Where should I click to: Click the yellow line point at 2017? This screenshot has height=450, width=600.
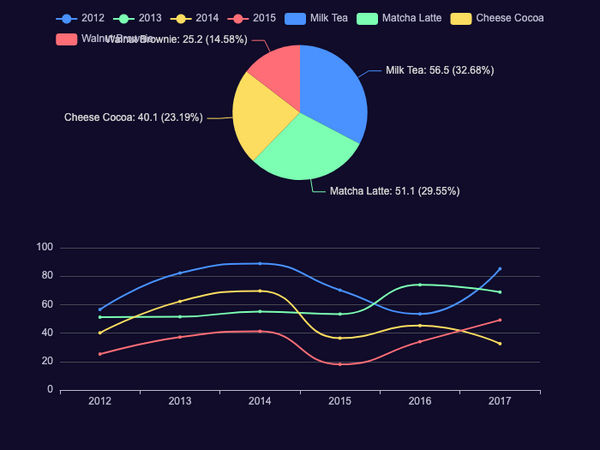[x=500, y=344]
